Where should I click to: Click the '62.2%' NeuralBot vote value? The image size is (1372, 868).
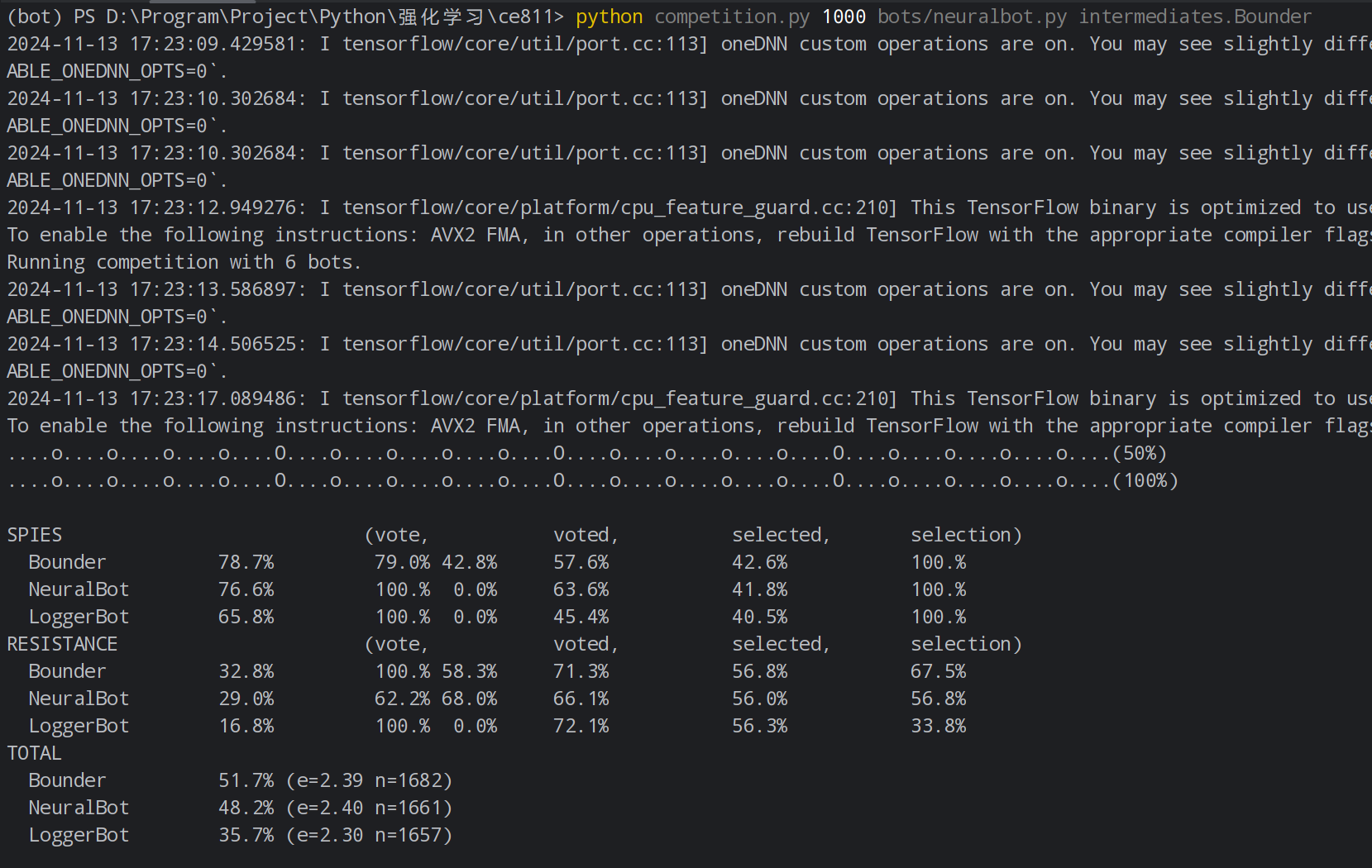coord(403,699)
